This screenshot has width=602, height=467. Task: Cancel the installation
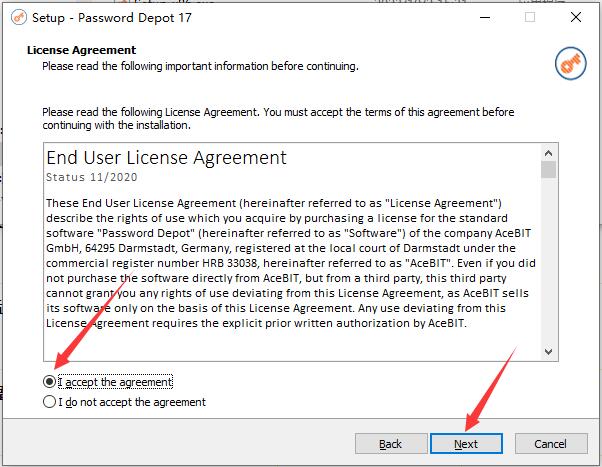coord(551,444)
